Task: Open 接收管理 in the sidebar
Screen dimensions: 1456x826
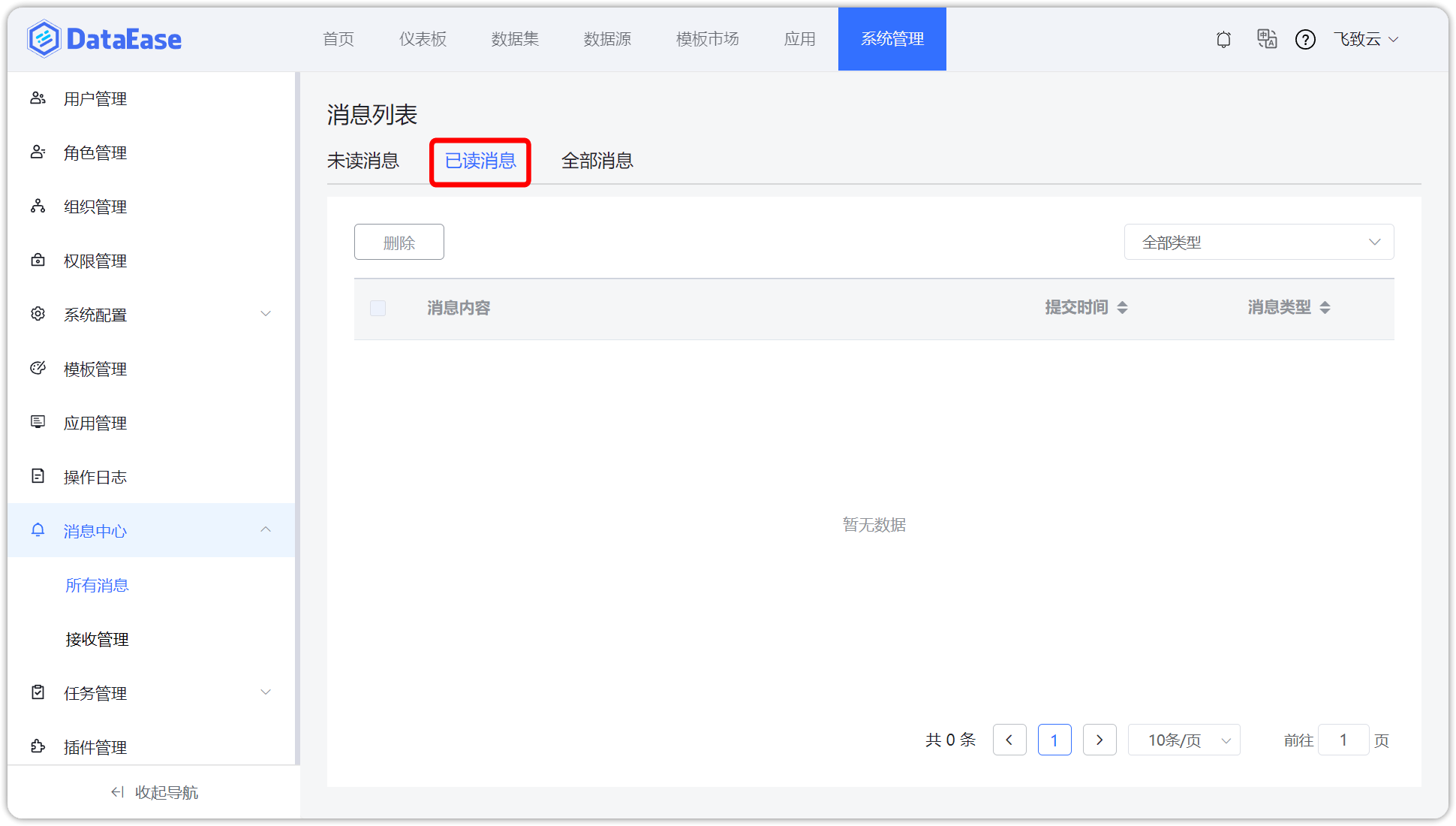Action: tap(97, 639)
